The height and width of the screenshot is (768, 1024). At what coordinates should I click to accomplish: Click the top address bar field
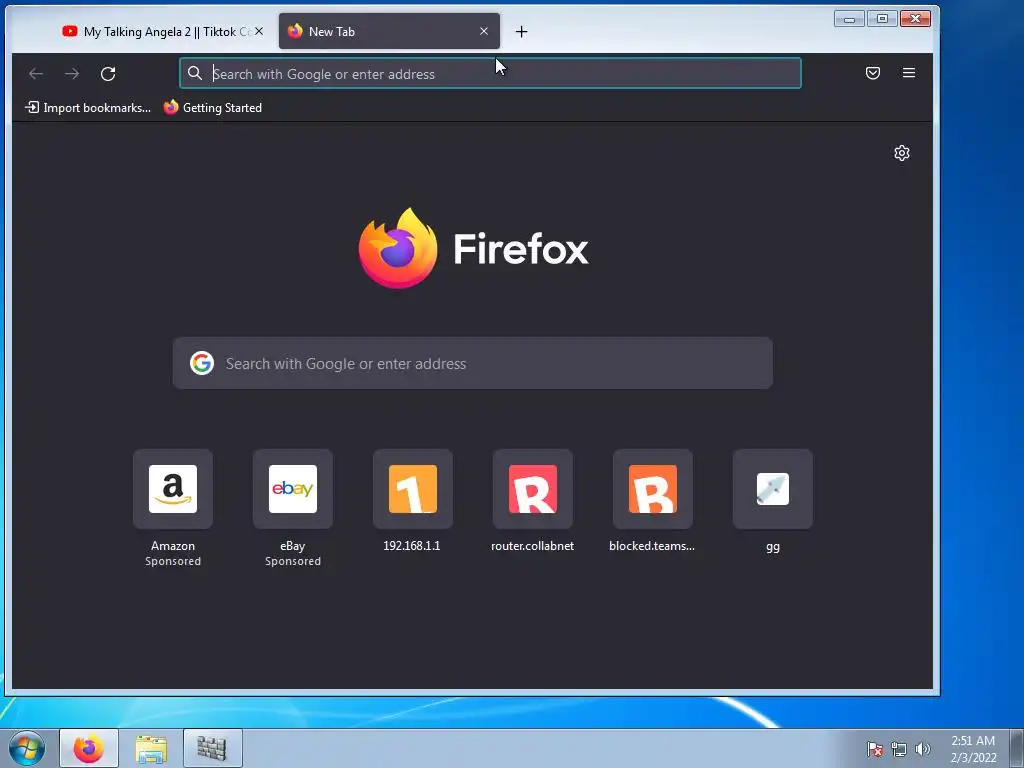coord(490,73)
